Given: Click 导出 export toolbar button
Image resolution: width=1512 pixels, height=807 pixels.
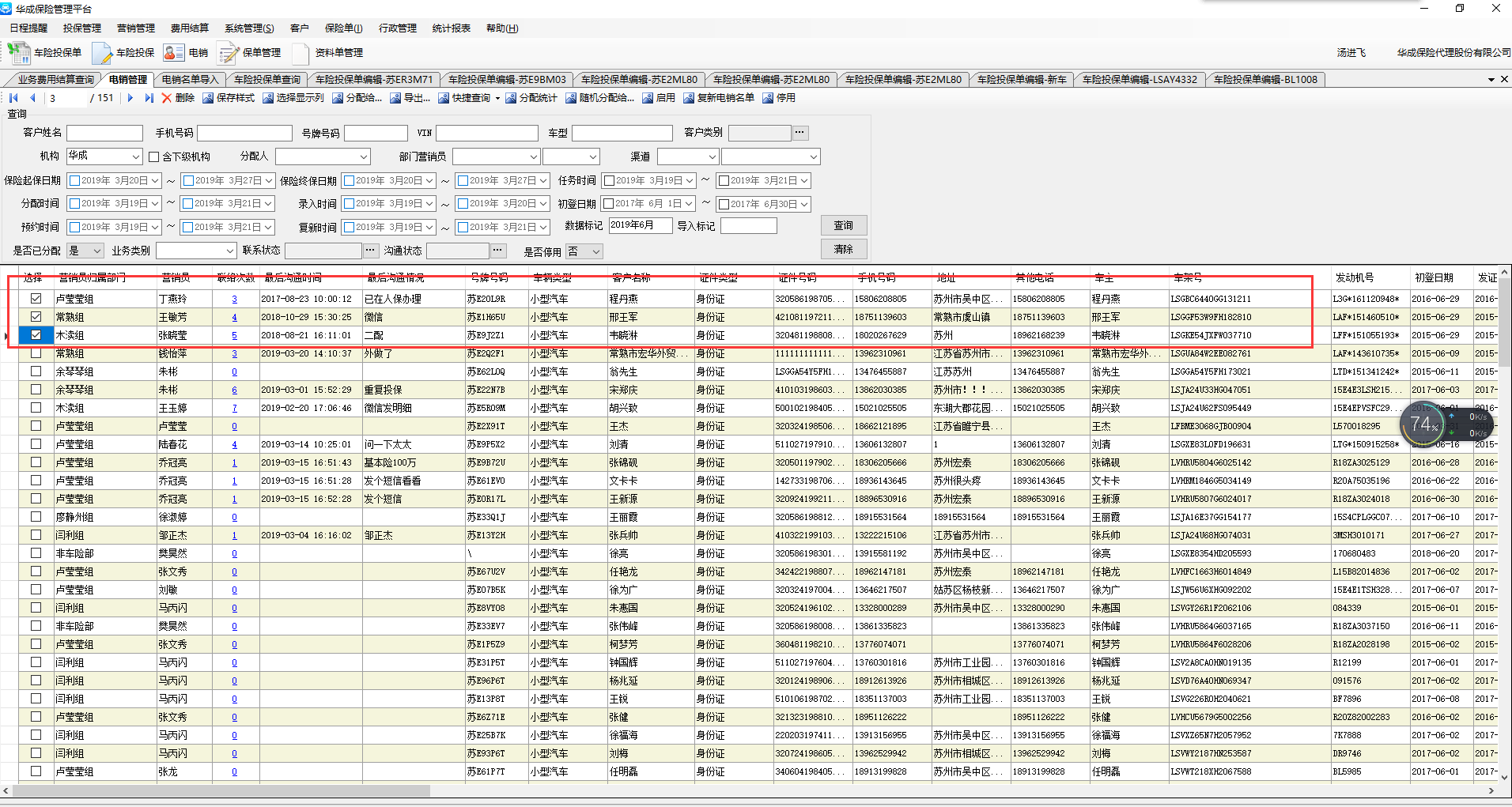Looking at the screenshot, I should coord(410,98).
